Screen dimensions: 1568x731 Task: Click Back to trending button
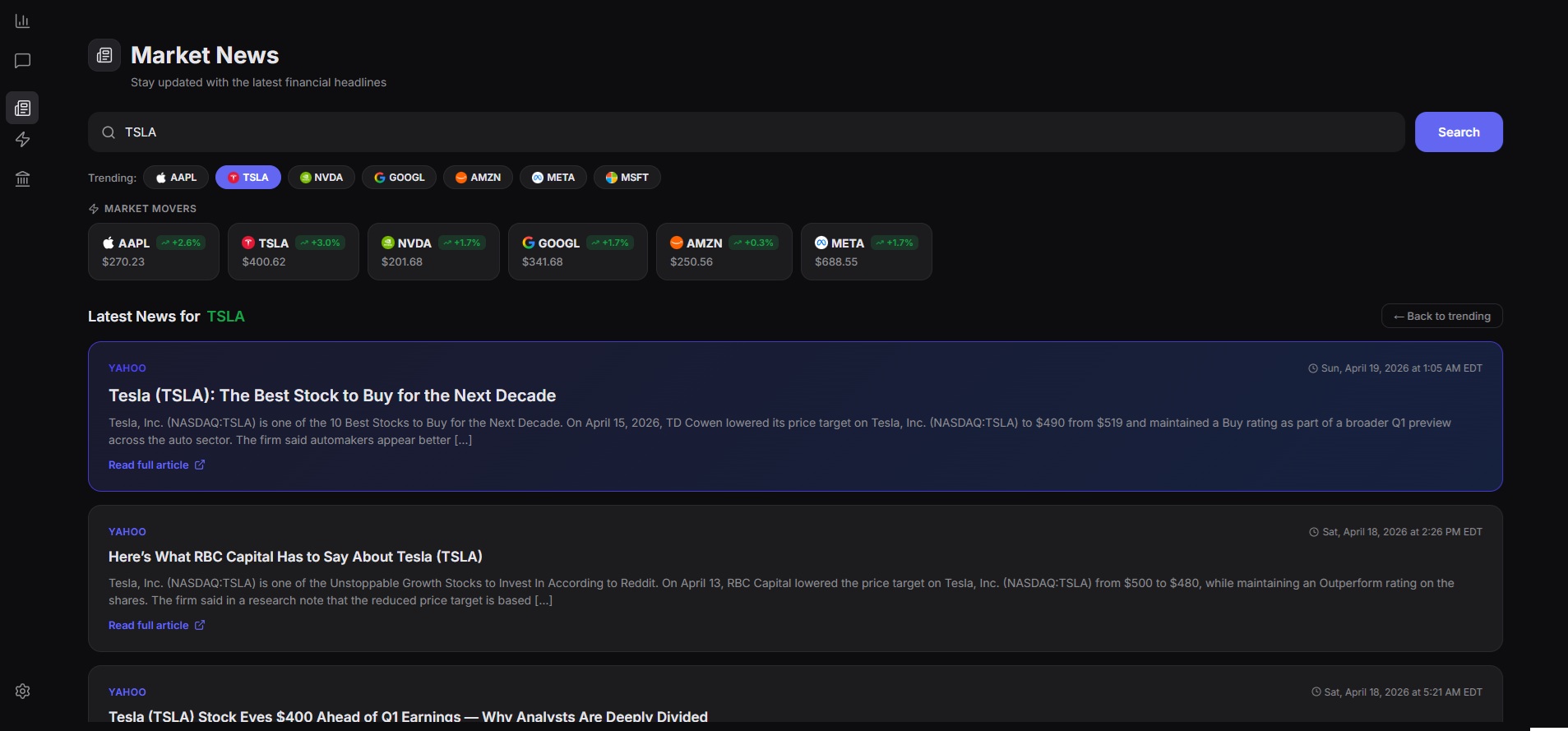tap(1442, 317)
